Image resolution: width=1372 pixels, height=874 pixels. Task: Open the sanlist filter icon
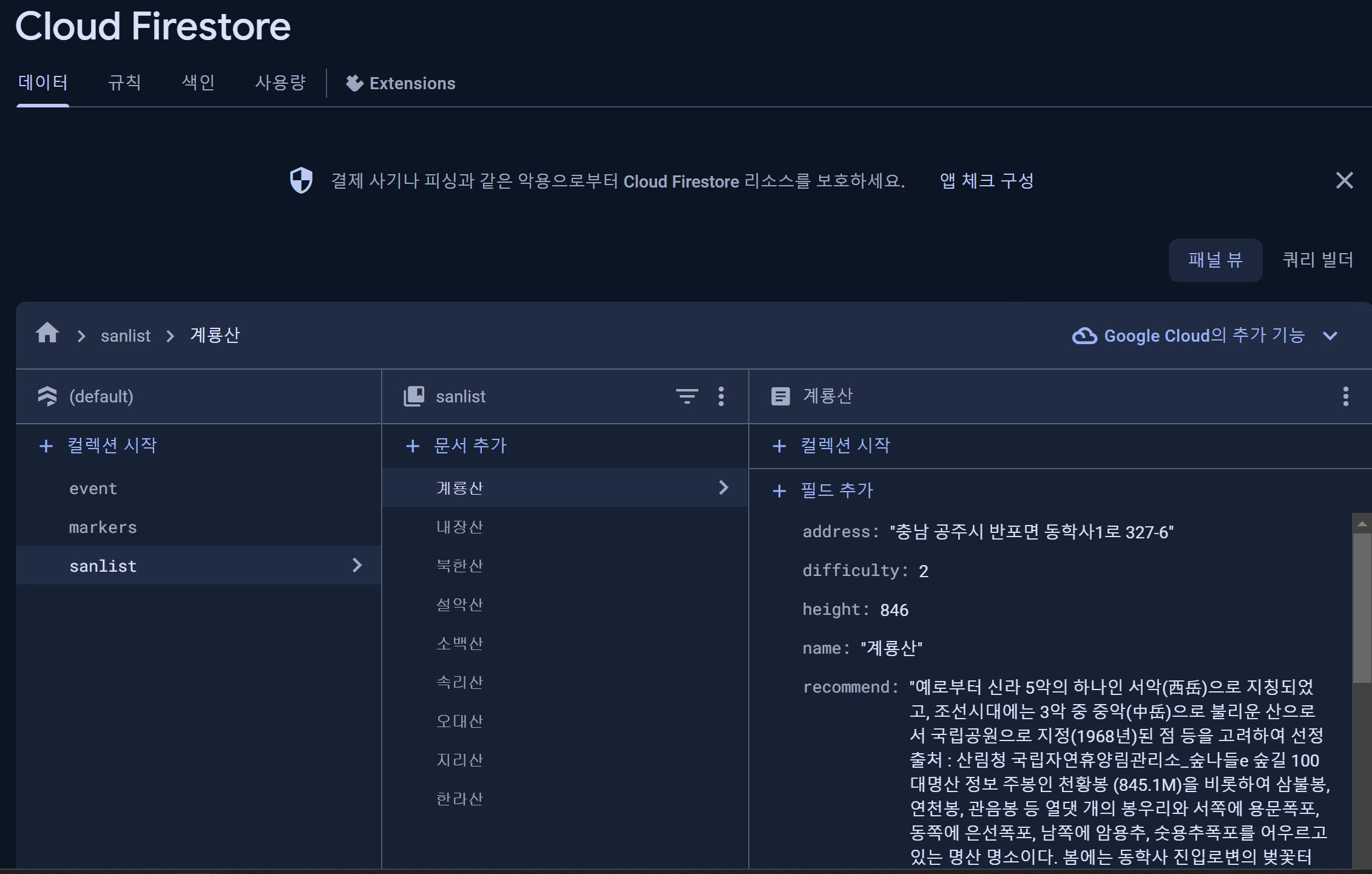pos(687,396)
